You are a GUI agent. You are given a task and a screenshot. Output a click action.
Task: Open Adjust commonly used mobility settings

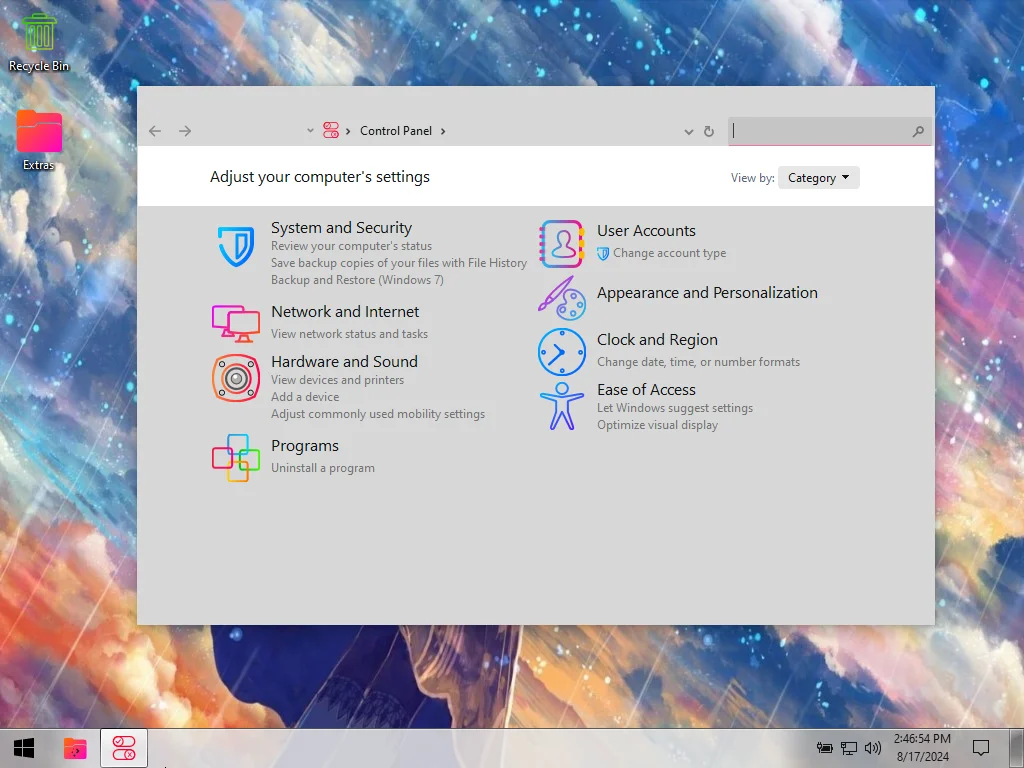[378, 414]
